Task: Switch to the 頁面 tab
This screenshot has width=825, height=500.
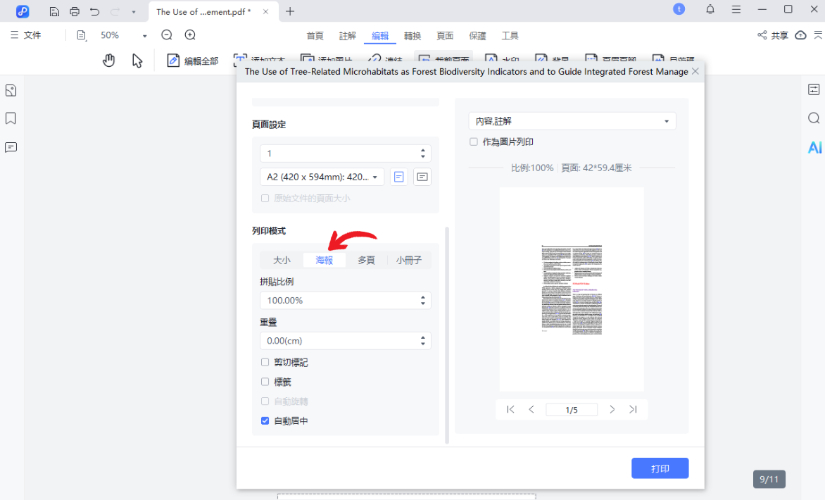Action: tap(445, 36)
